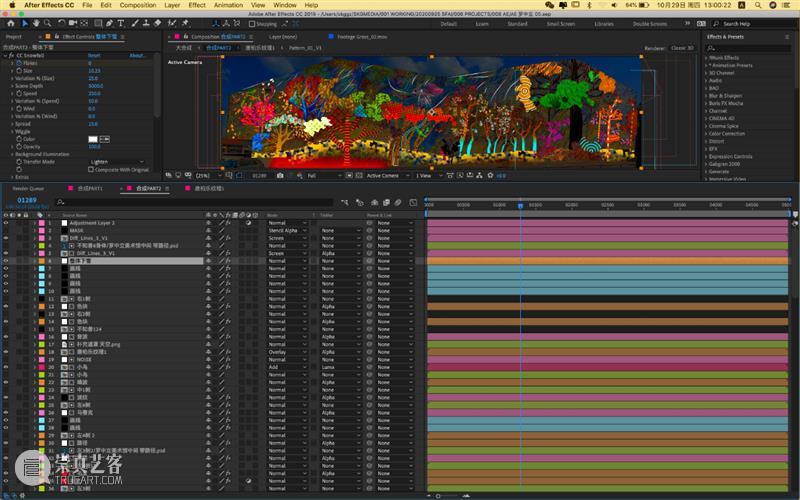The height and width of the screenshot is (500, 800).
Task: Select the Rotation tool
Action: click(61, 23)
